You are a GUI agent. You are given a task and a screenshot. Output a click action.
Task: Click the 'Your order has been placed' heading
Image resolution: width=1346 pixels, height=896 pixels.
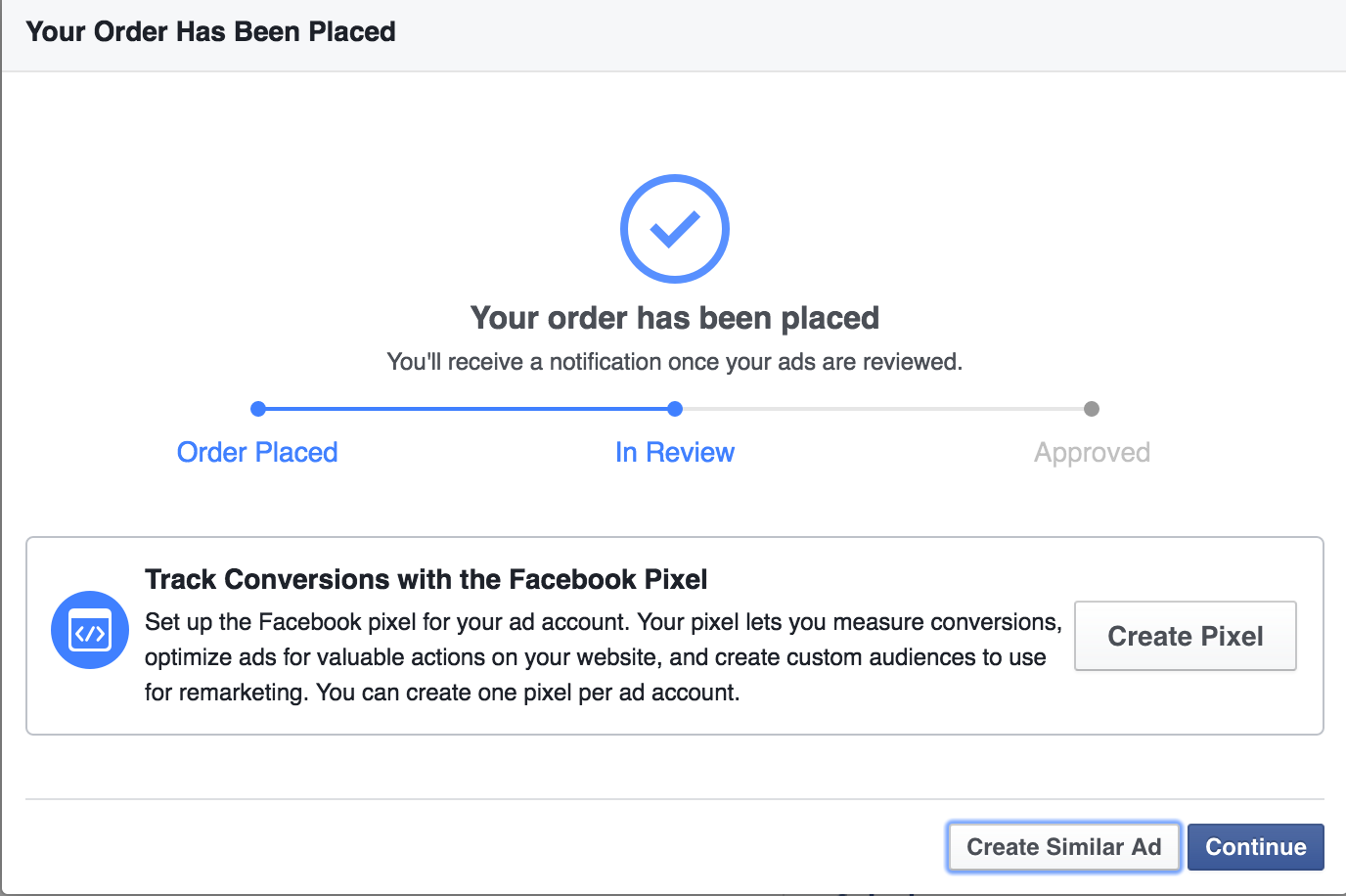675,318
